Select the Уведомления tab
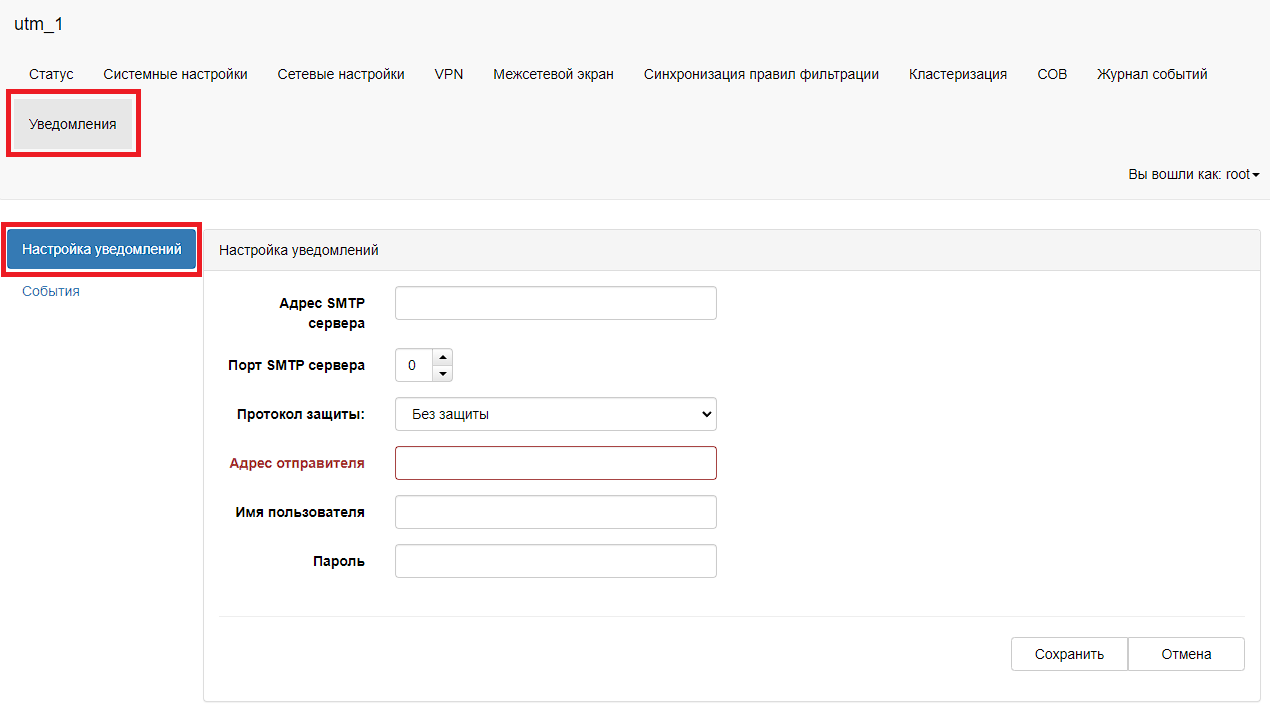Viewport: 1270px width, 708px height. (x=73, y=124)
